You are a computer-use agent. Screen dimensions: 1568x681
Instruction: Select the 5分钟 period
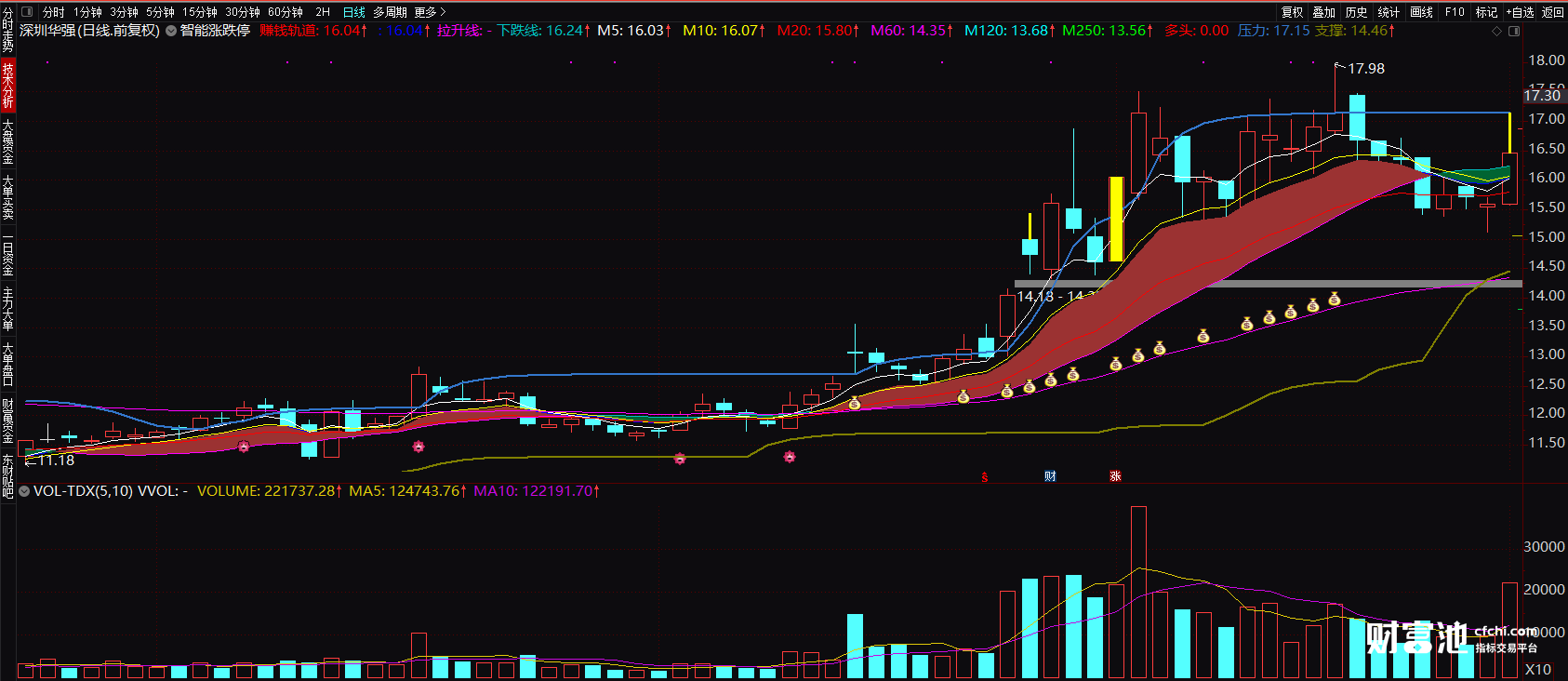[x=160, y=12]
